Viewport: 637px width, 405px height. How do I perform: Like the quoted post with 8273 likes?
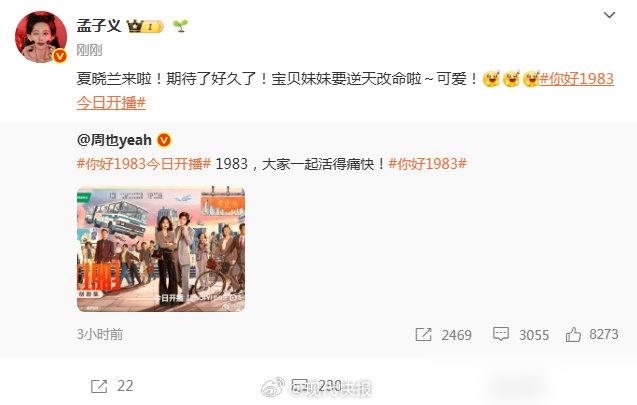pos(573,335)
